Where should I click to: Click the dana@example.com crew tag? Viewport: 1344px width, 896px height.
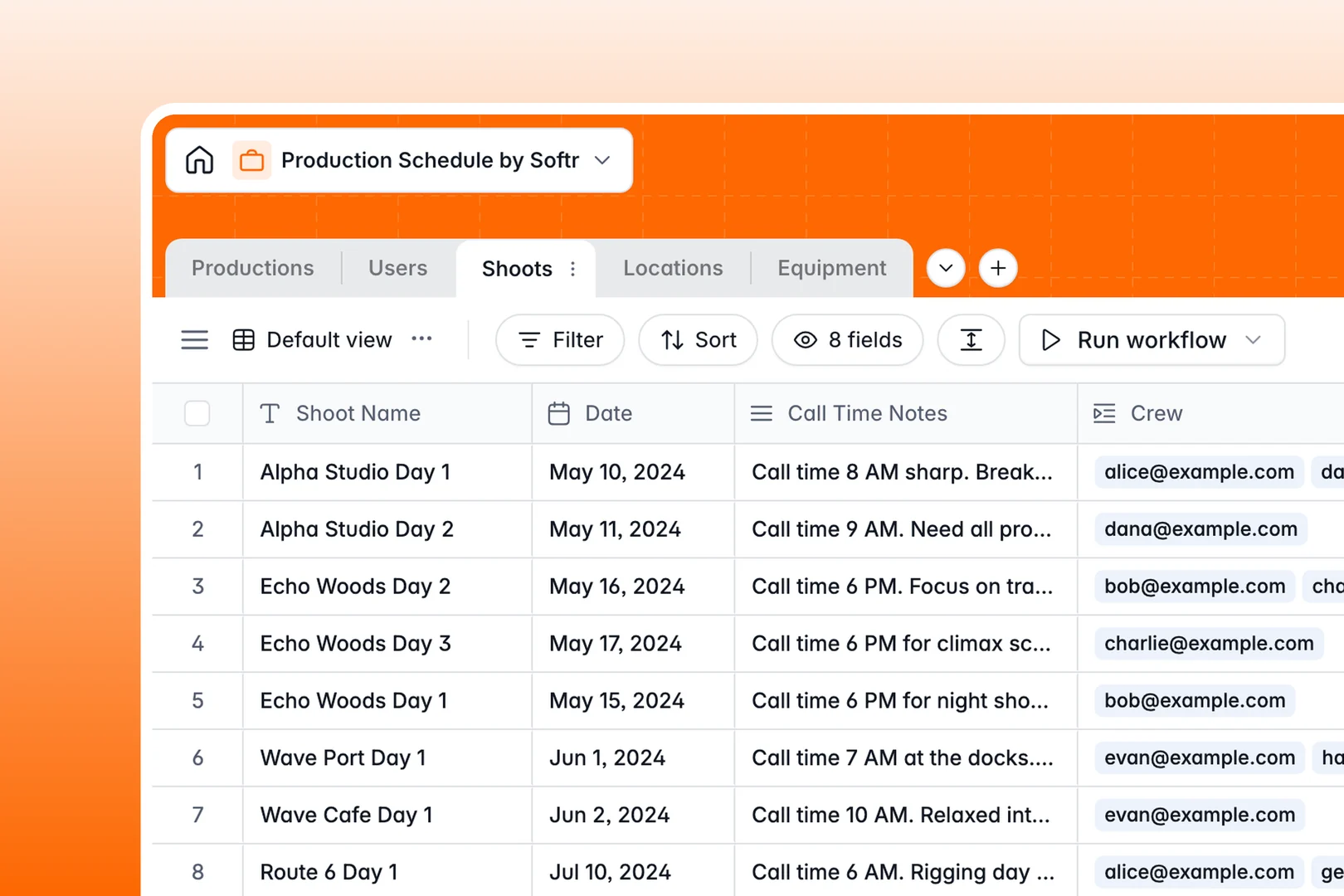(x=1200, y=529)
